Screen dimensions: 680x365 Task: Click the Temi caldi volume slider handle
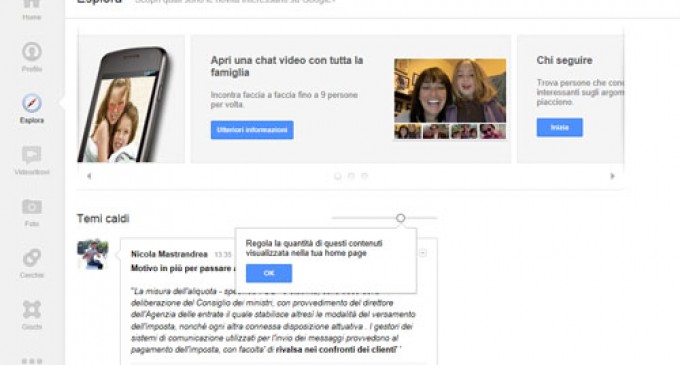(x=400, y=218)
